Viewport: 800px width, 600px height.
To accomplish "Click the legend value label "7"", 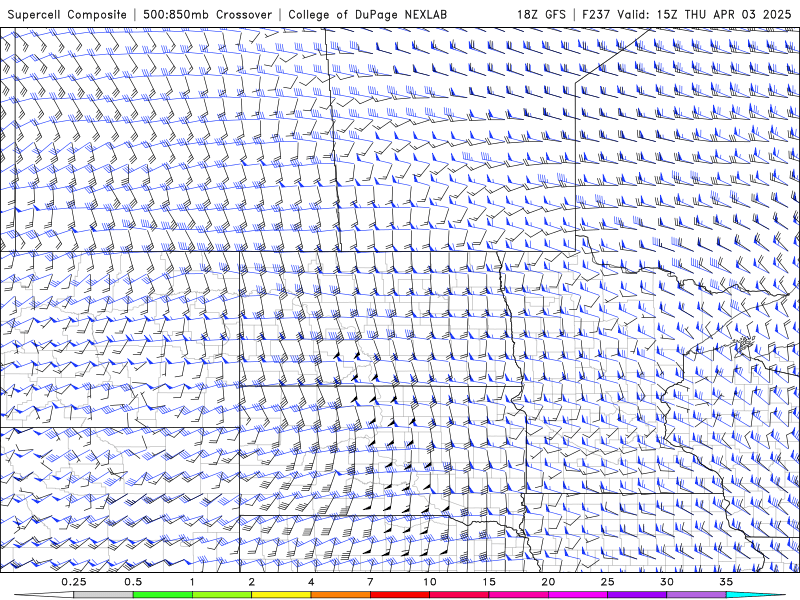I will (x=370, y=582).
